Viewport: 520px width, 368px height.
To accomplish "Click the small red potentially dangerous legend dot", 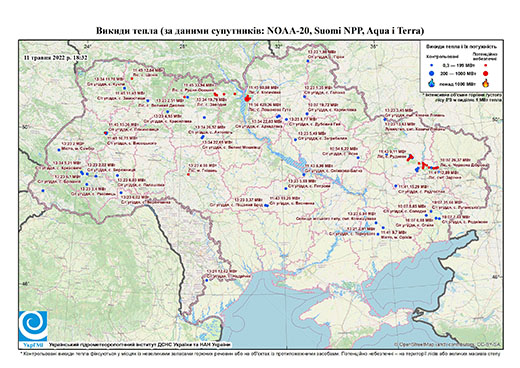I will point(486,65).
